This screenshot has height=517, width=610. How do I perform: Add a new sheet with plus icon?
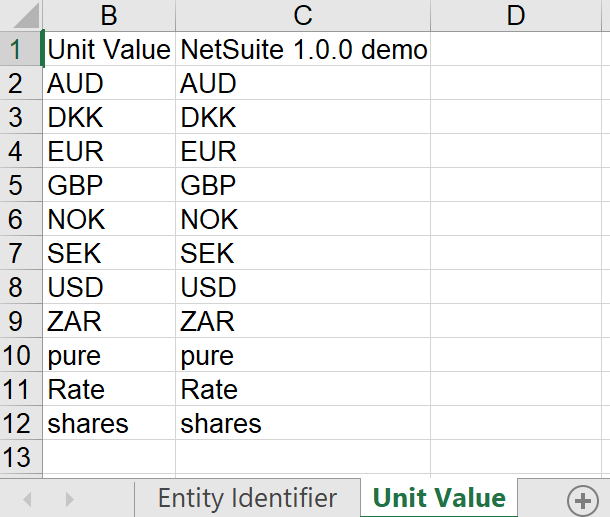tap(582, 500)
